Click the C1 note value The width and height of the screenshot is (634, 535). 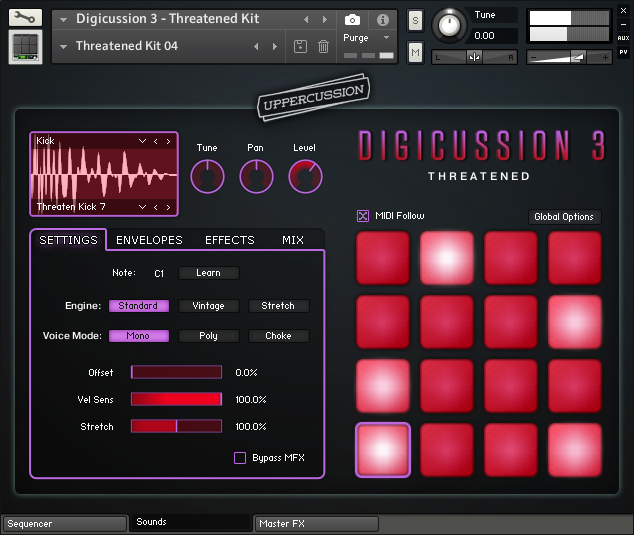click(x=159, y=274)
